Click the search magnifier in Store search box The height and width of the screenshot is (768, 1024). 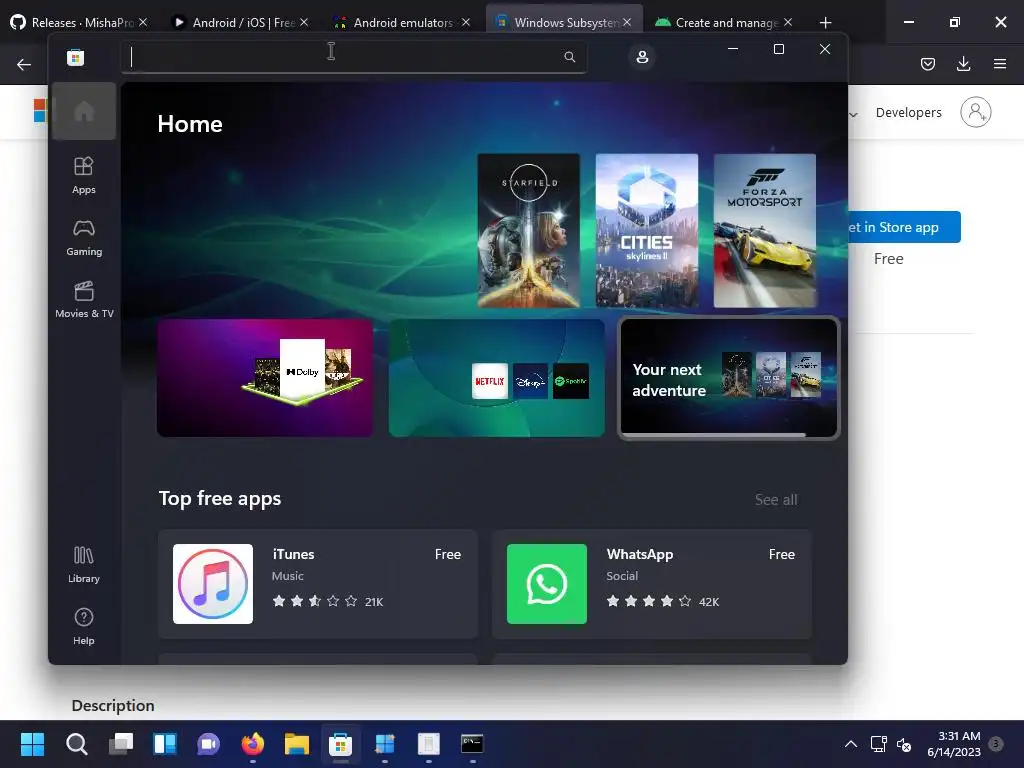(x=569, y=57)
